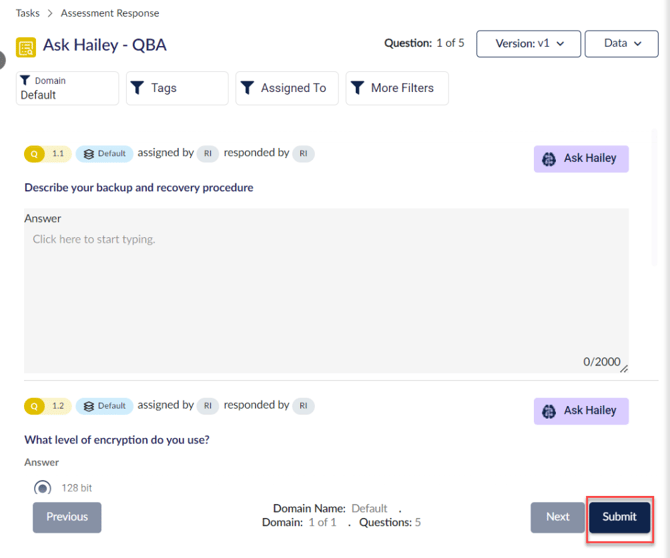670x558 pixels.
Task: Click the Assigned To funnel icon
Action: tap(247, 88)
